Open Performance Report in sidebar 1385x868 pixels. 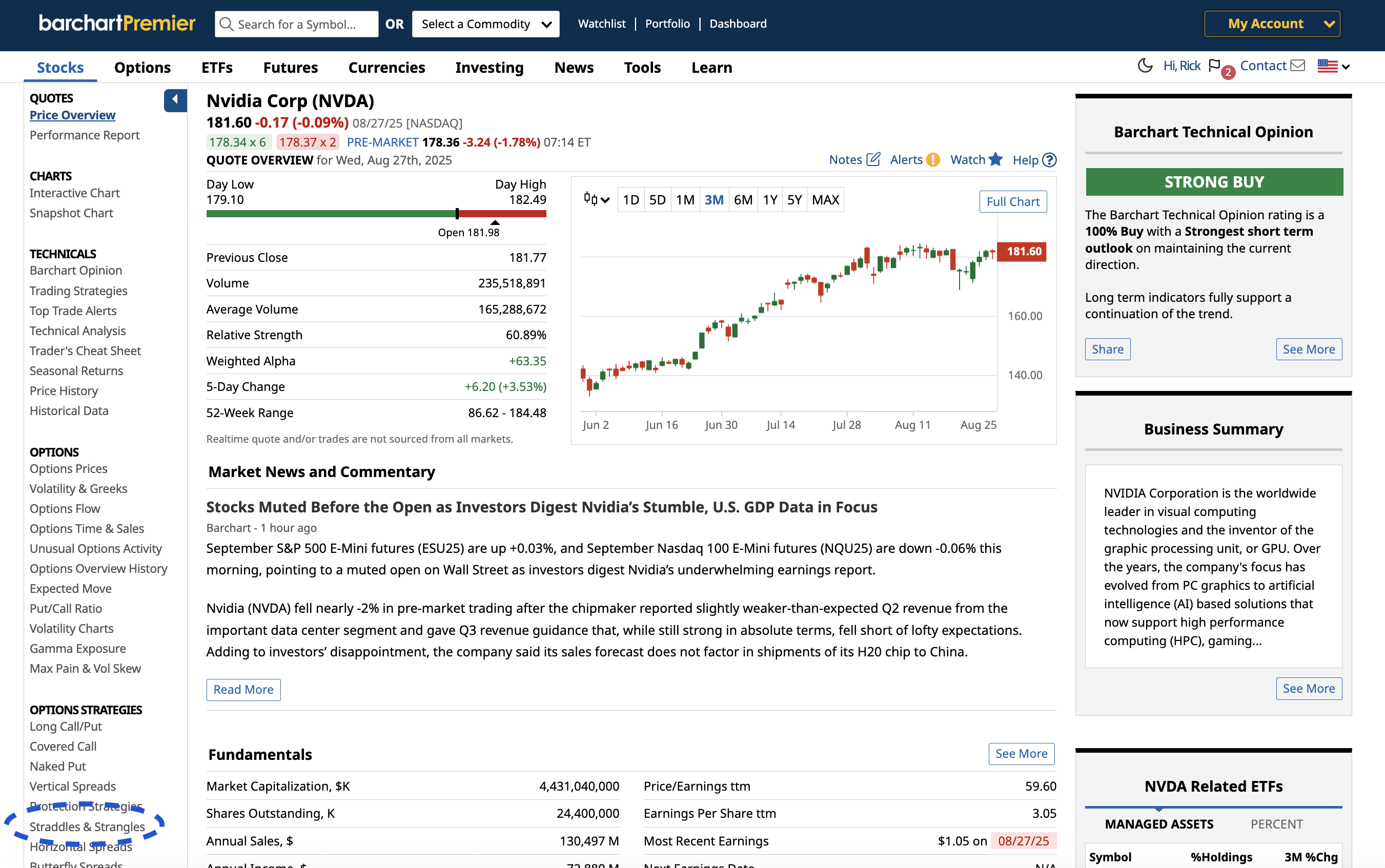click(85, 135)
